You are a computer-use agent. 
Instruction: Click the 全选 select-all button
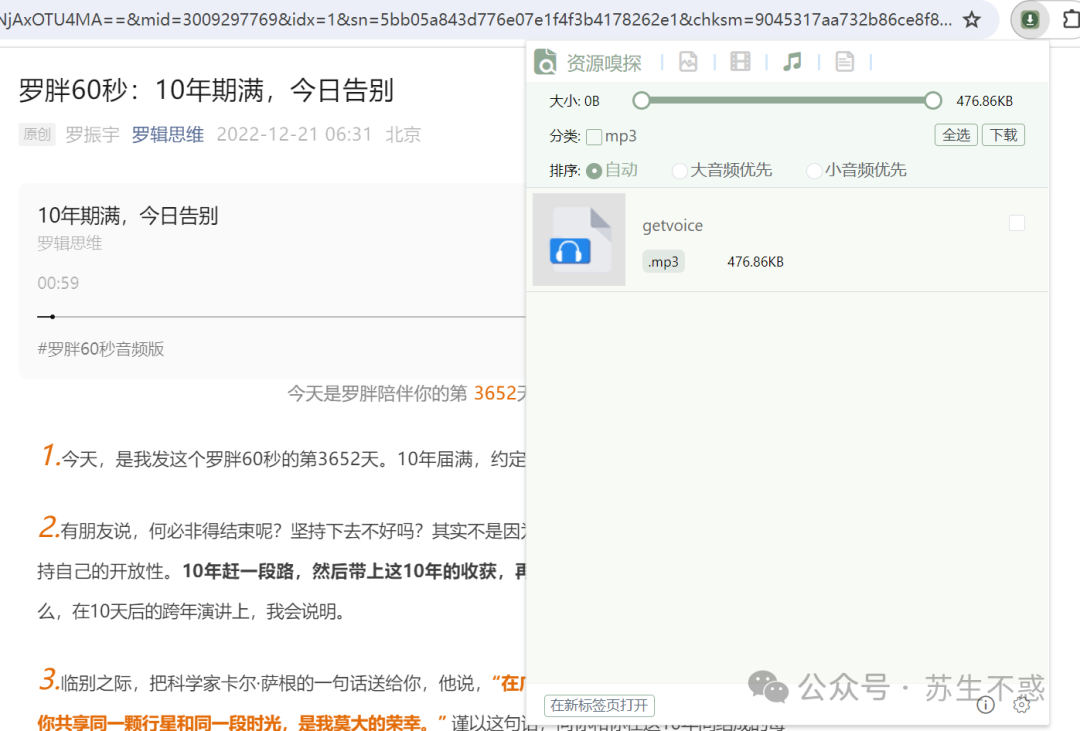[956, 135]
